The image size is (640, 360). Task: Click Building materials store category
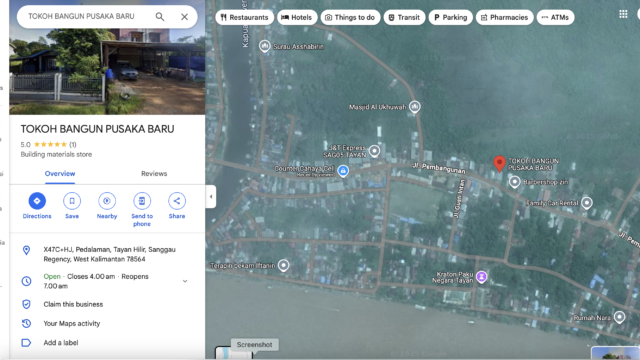click(56, 154)
